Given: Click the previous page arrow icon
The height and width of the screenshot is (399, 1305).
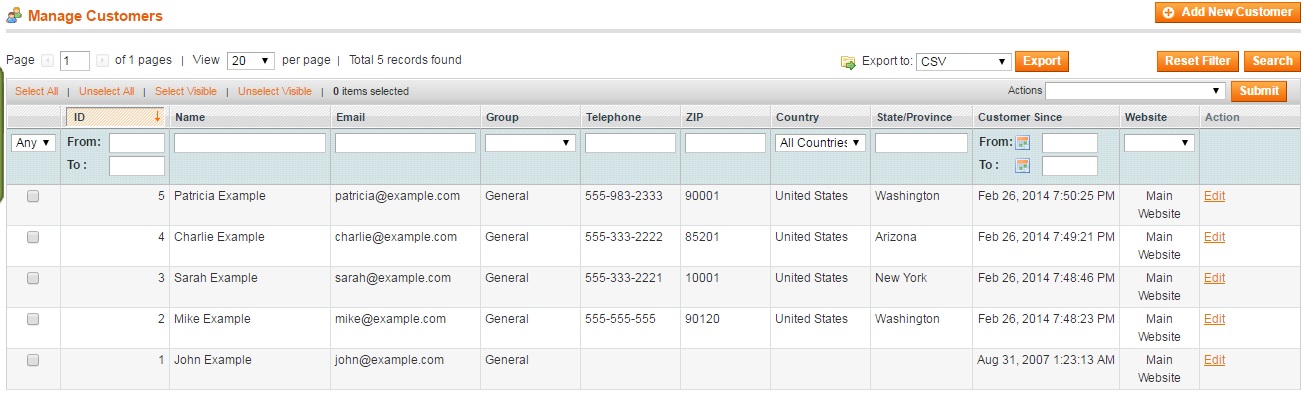Looking at the screenshot, I should pyautogui.click(x=48, y=61).
